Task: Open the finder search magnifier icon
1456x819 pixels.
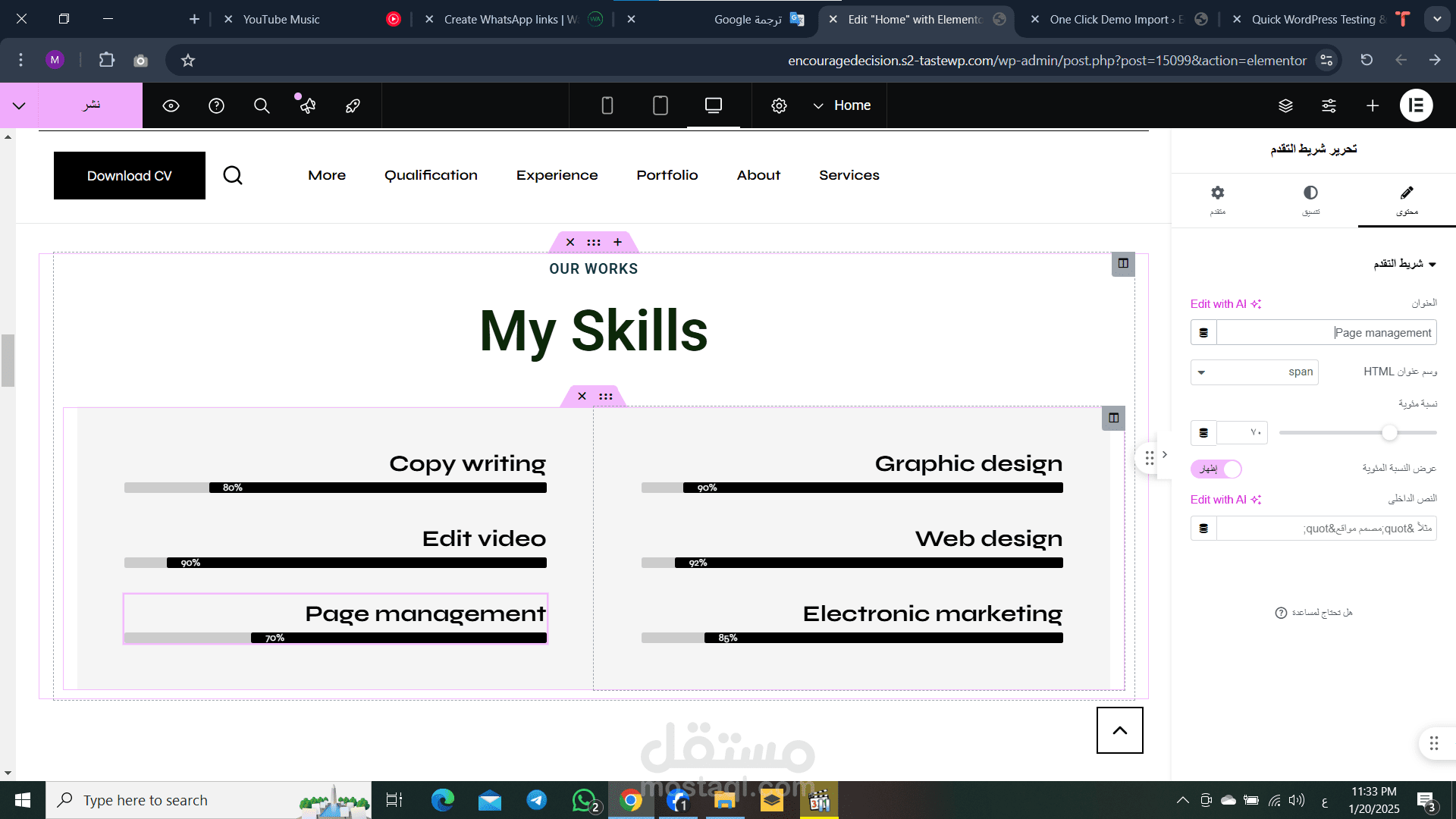Action: (262, 105)
